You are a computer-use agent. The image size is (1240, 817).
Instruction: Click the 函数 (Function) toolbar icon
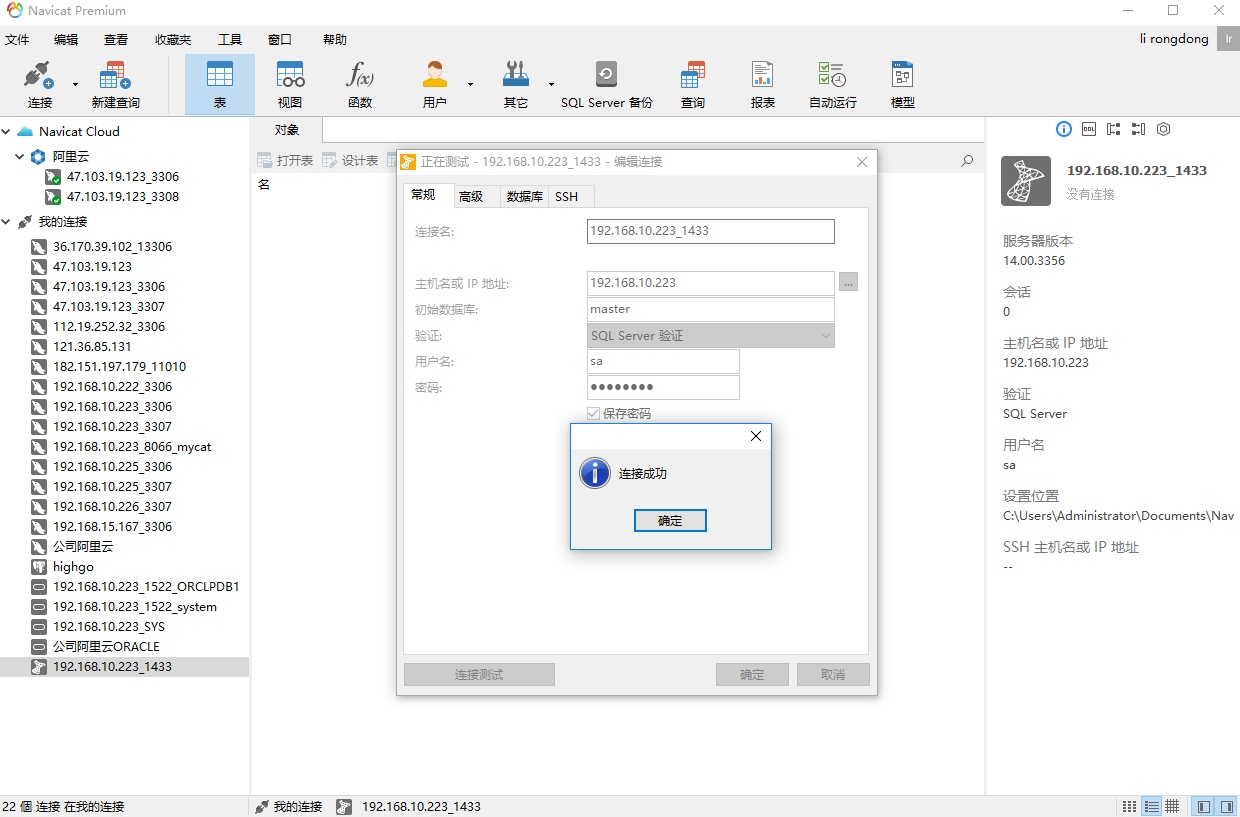point(360,85)
